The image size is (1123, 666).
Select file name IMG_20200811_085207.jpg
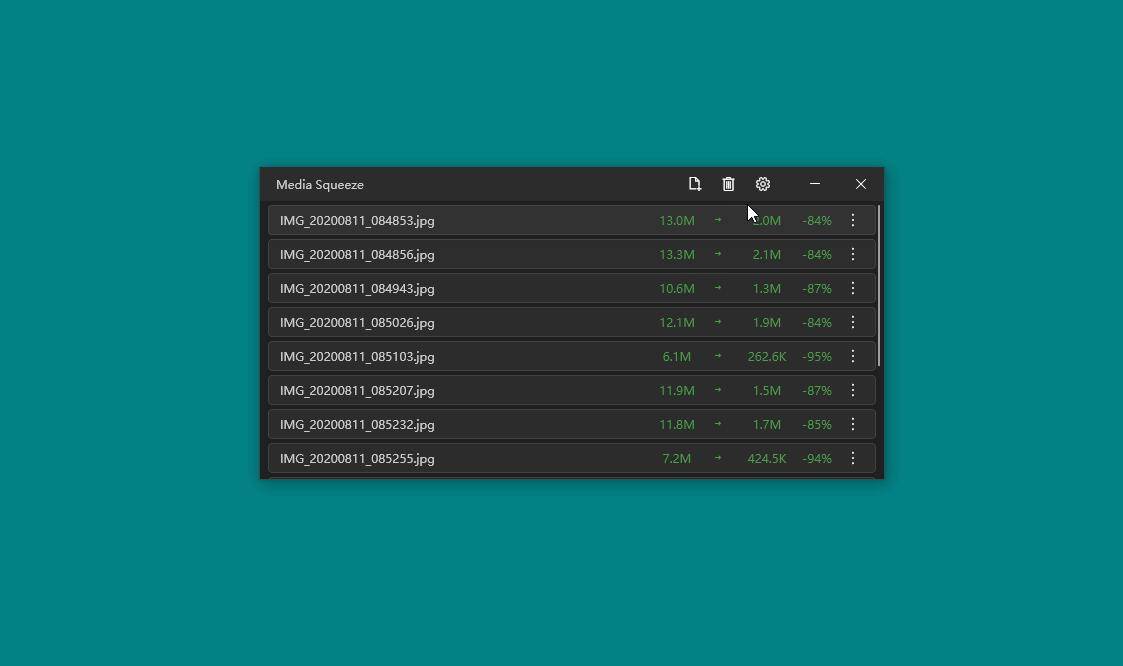(357, 391)
